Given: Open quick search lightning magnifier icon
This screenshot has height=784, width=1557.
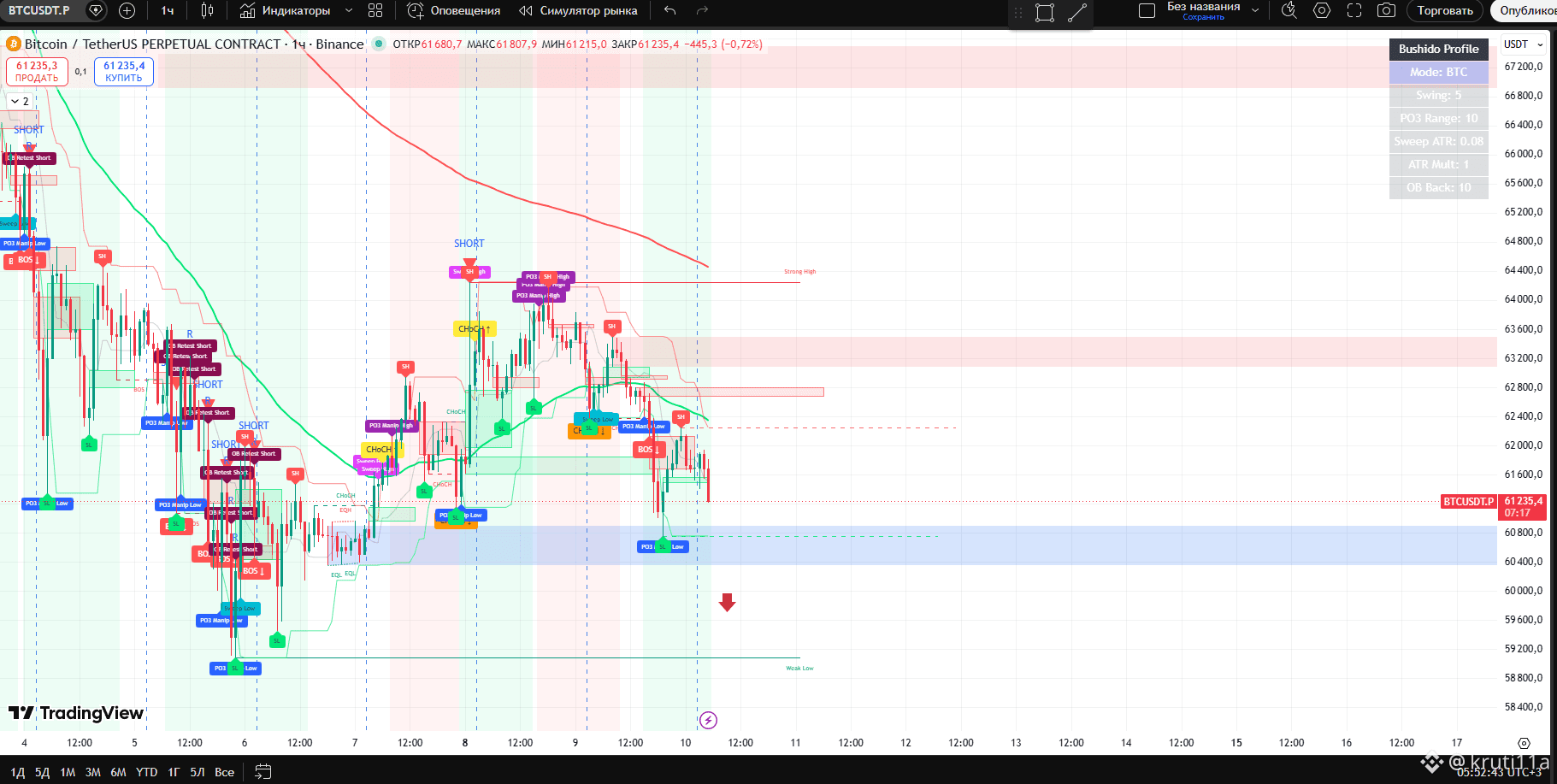Looking at the screenshot, I should (x=1289, y=10).
